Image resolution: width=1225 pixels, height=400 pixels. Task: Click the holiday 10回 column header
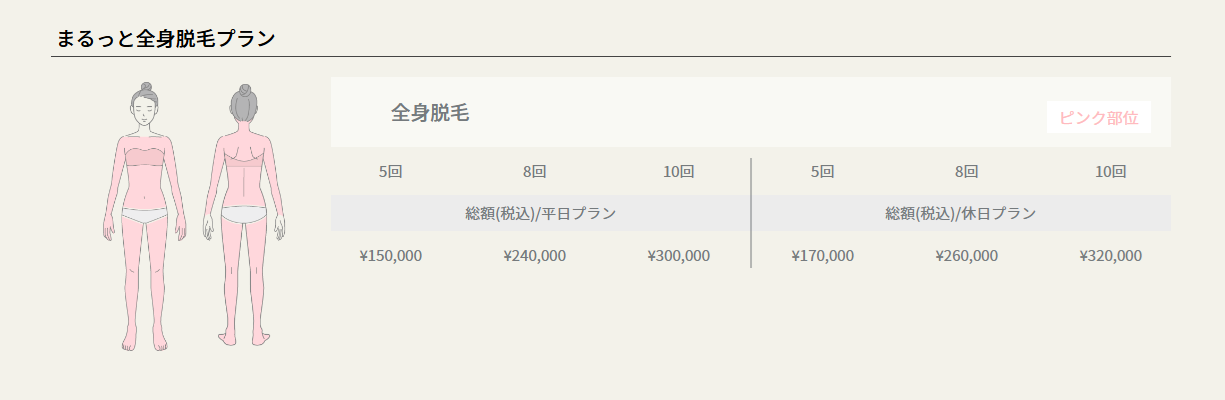[x=1110, y=171]
